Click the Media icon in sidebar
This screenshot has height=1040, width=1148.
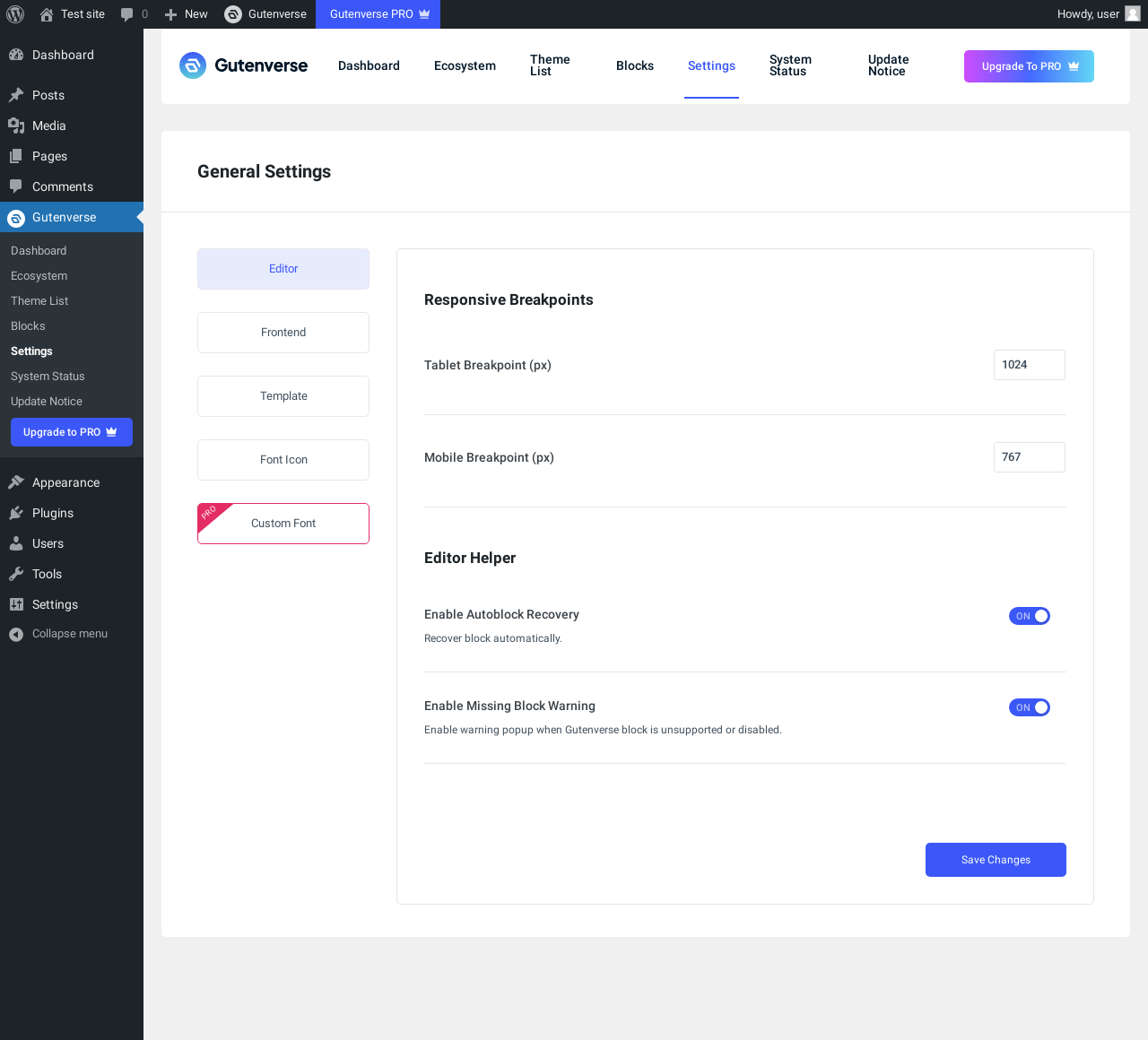(16, 126)
